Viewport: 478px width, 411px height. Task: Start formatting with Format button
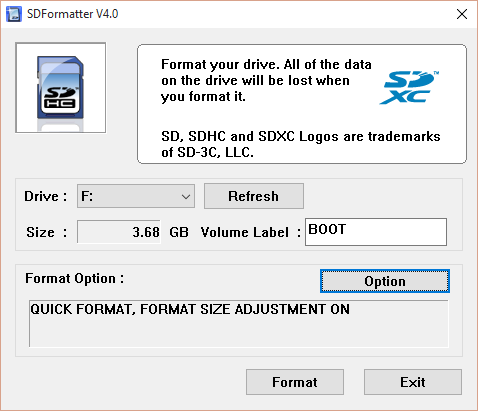tap(295, 382)
